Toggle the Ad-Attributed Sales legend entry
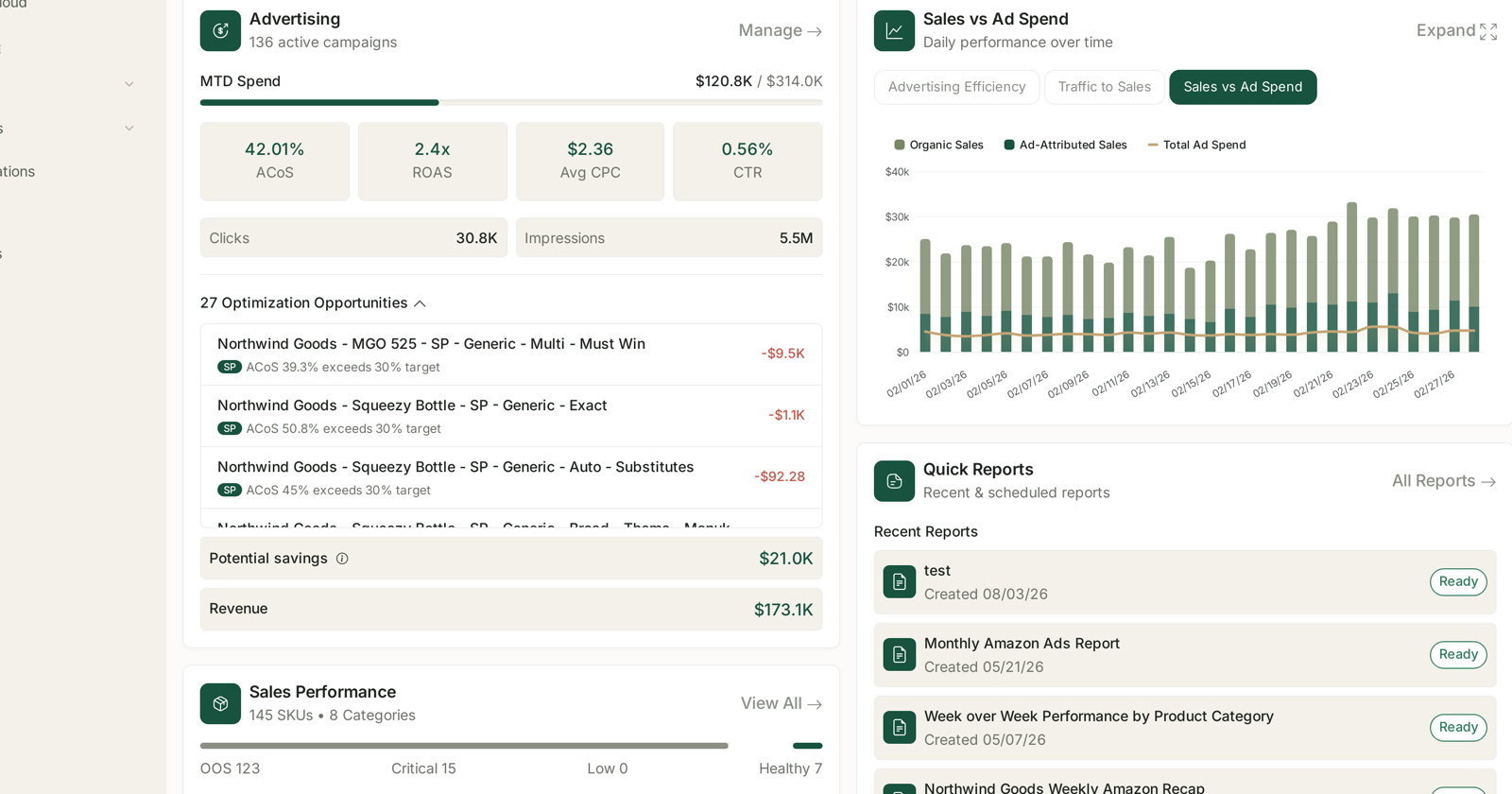The image size is (1512, 794). [x=1066, y=145]
